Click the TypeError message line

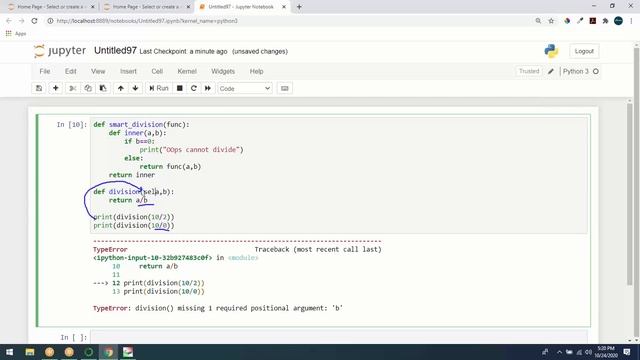pos(218,308)
